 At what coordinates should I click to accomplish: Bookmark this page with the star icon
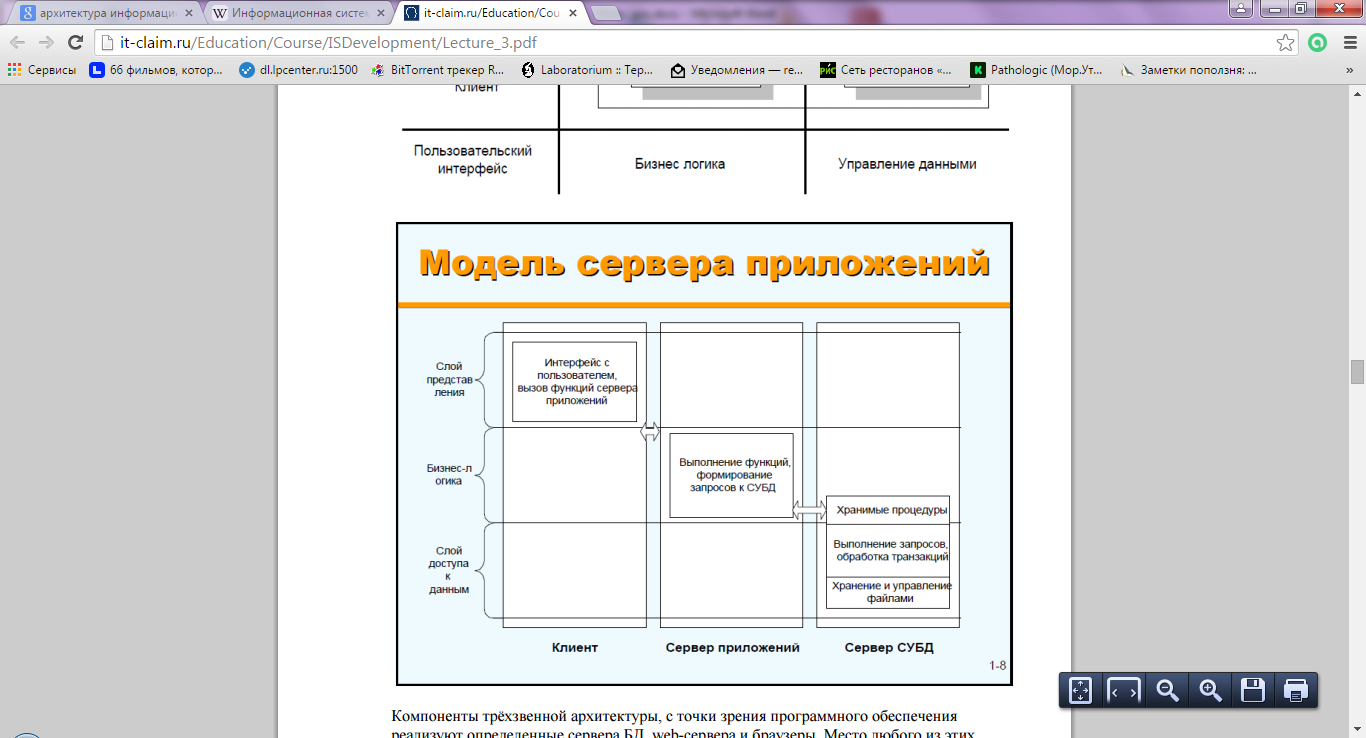tap(1285, 43)
